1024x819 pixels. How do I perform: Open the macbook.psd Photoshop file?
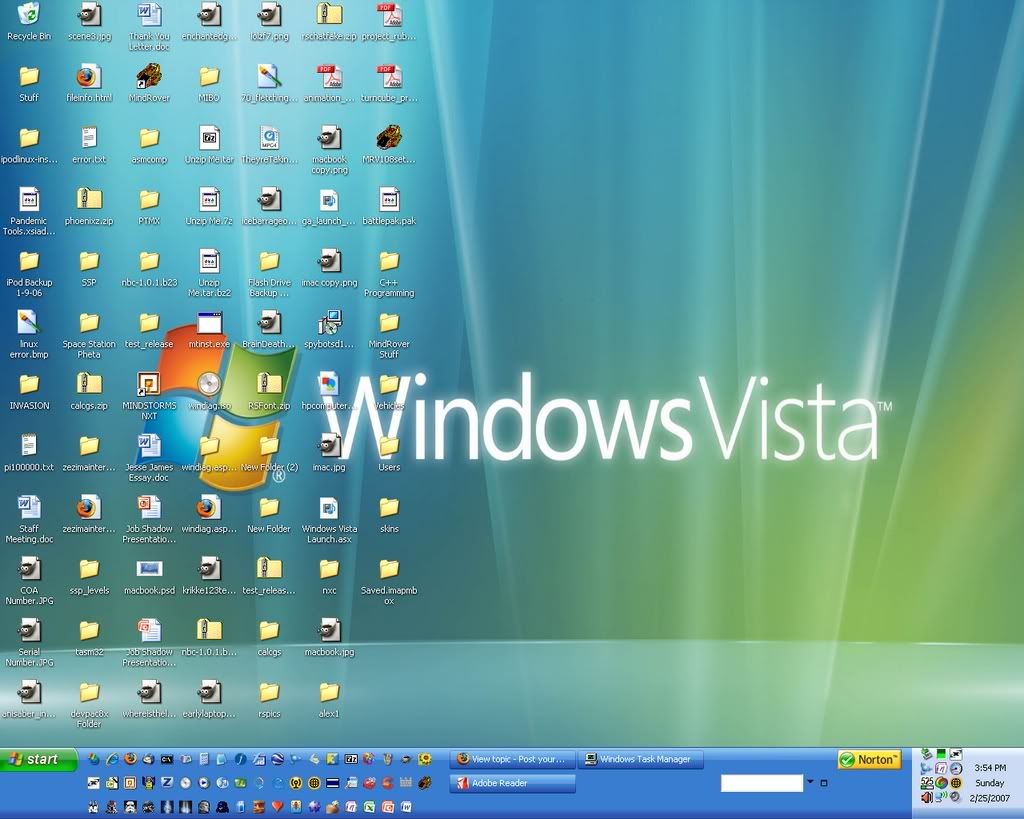[x=149, y=575]
